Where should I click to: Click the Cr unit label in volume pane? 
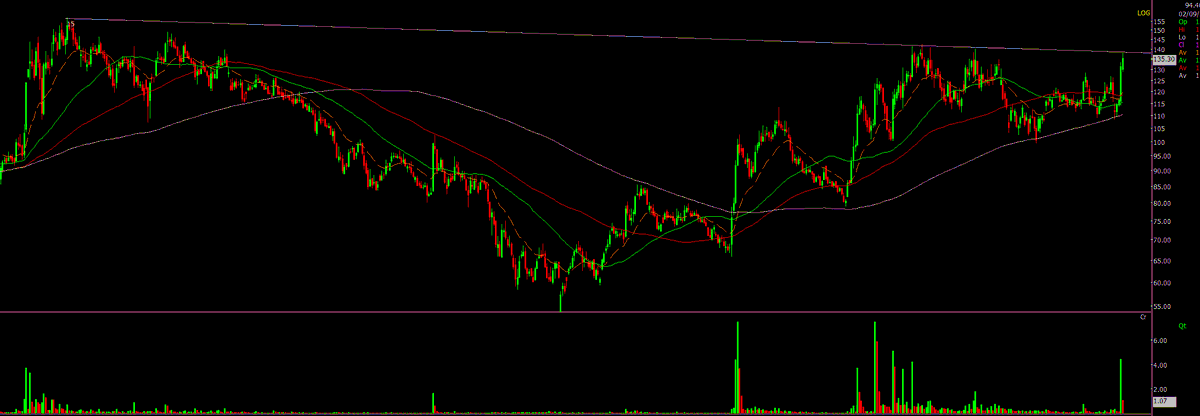[x=1143, y=317]
